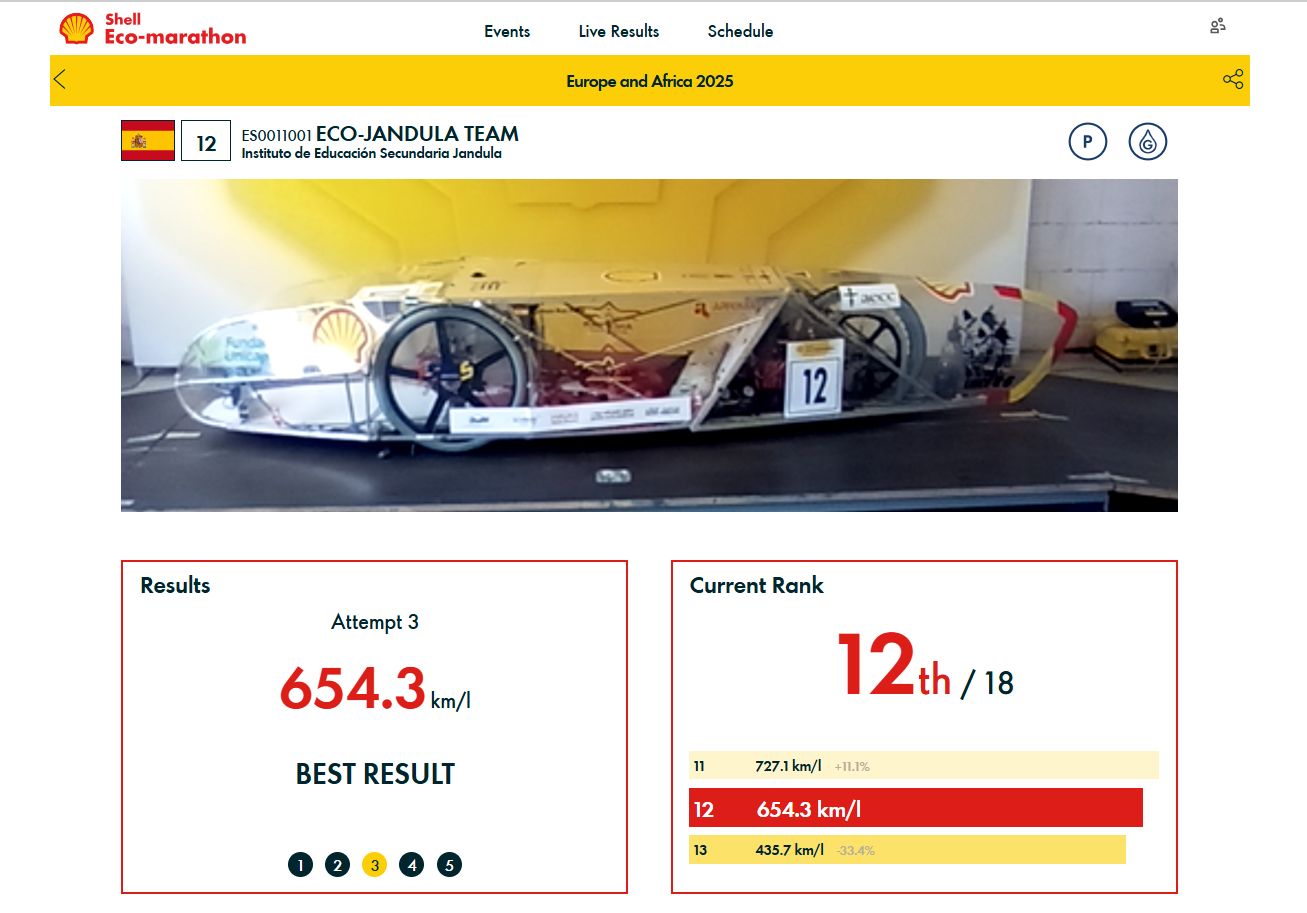Select attempt 2 result dot
Image resolution: width=1307 pixels, height=913 pixels.
[x=337, y=865]
